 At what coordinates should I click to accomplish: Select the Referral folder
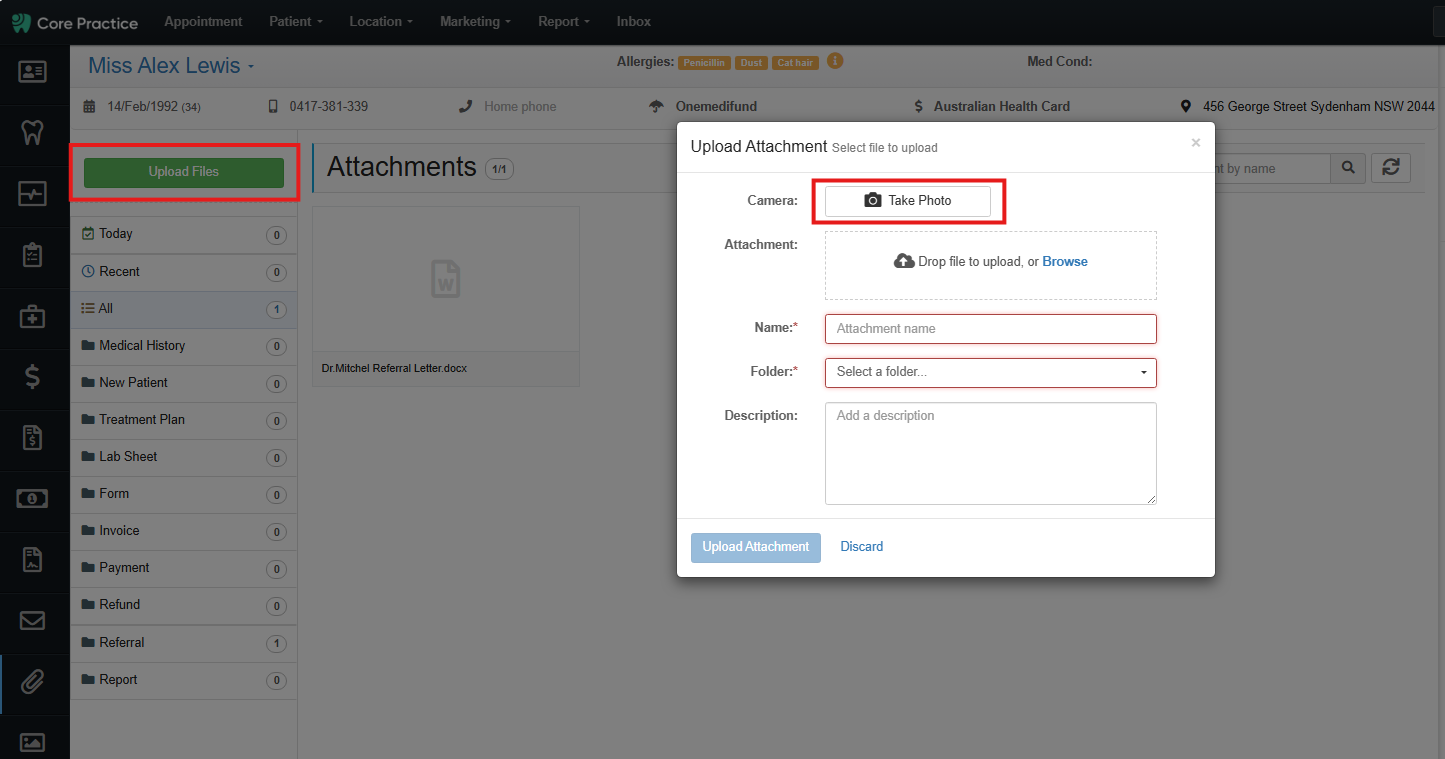[x=184, y=643]
